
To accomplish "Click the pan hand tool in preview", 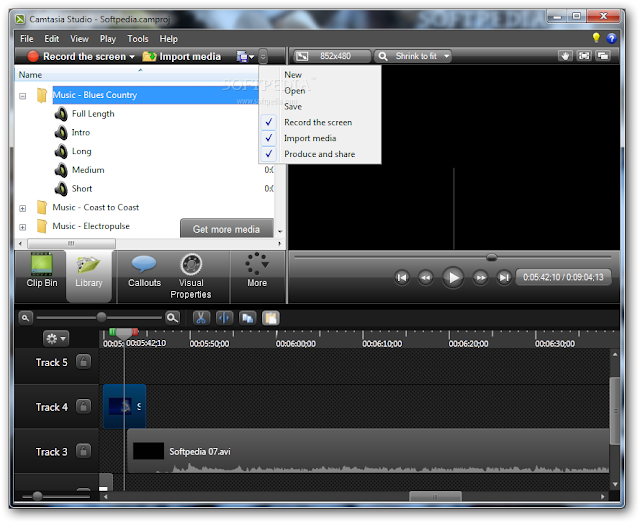I will click(x=565, y=56).
